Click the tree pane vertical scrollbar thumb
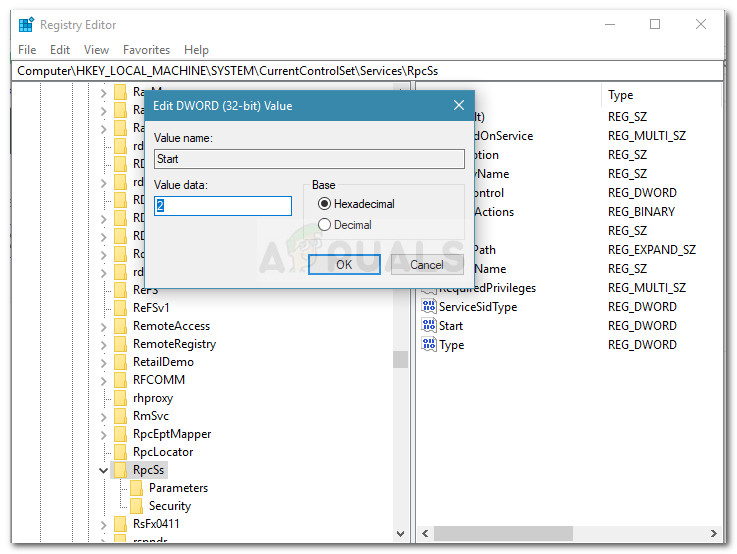Screen dimensions: 737x554 tap(400, 359)
